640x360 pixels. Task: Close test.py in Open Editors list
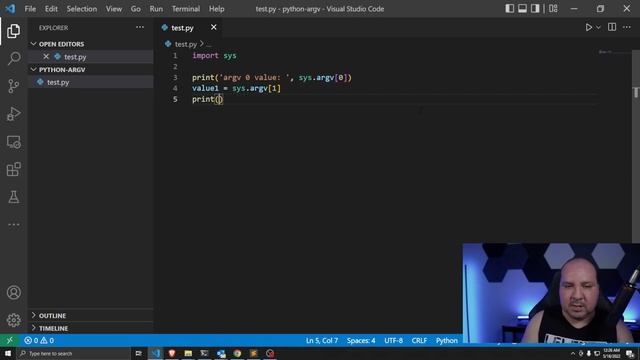(x=46, y=57)
